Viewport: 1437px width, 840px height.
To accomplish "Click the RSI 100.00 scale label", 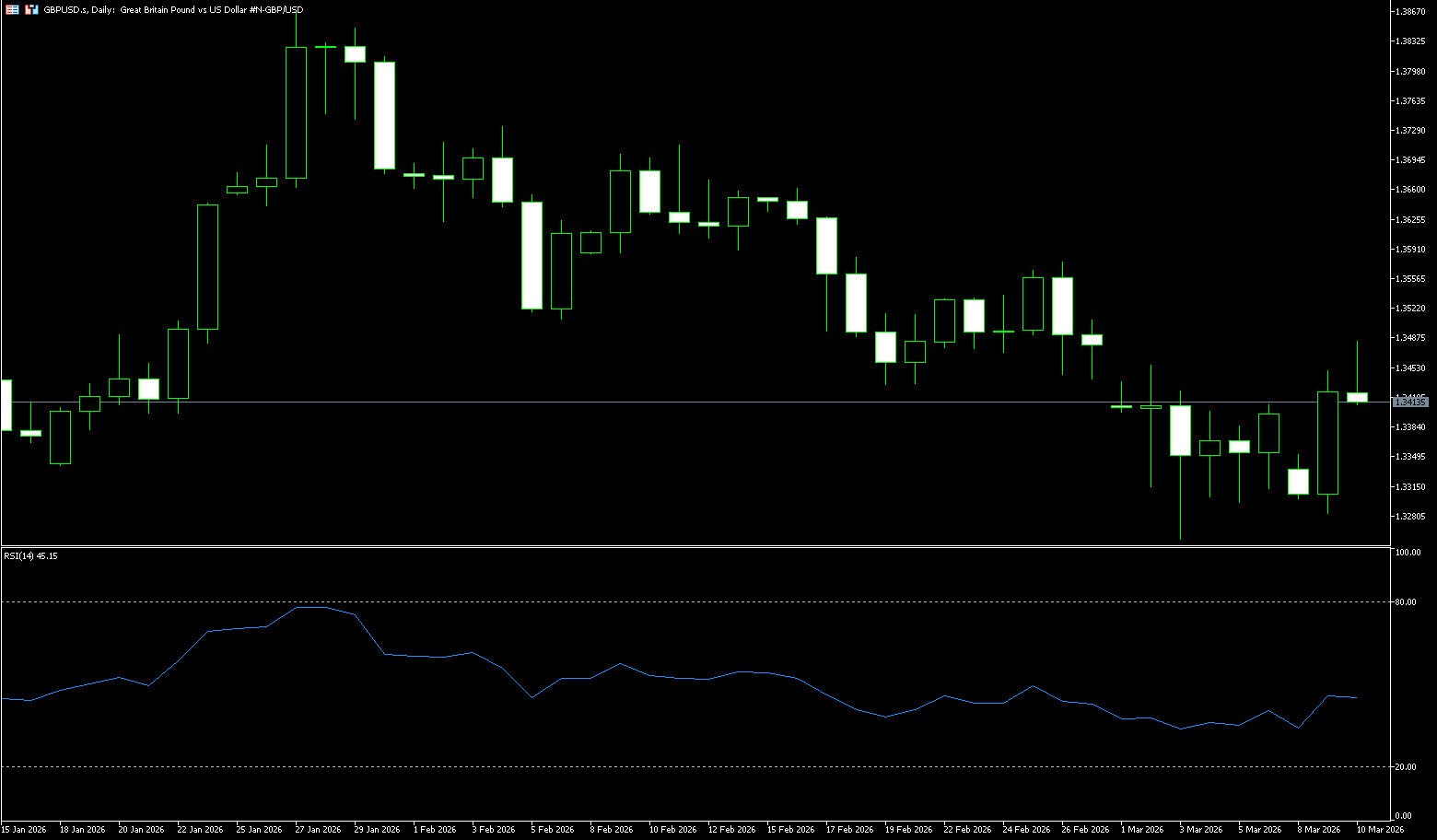I will (1408, 553).
